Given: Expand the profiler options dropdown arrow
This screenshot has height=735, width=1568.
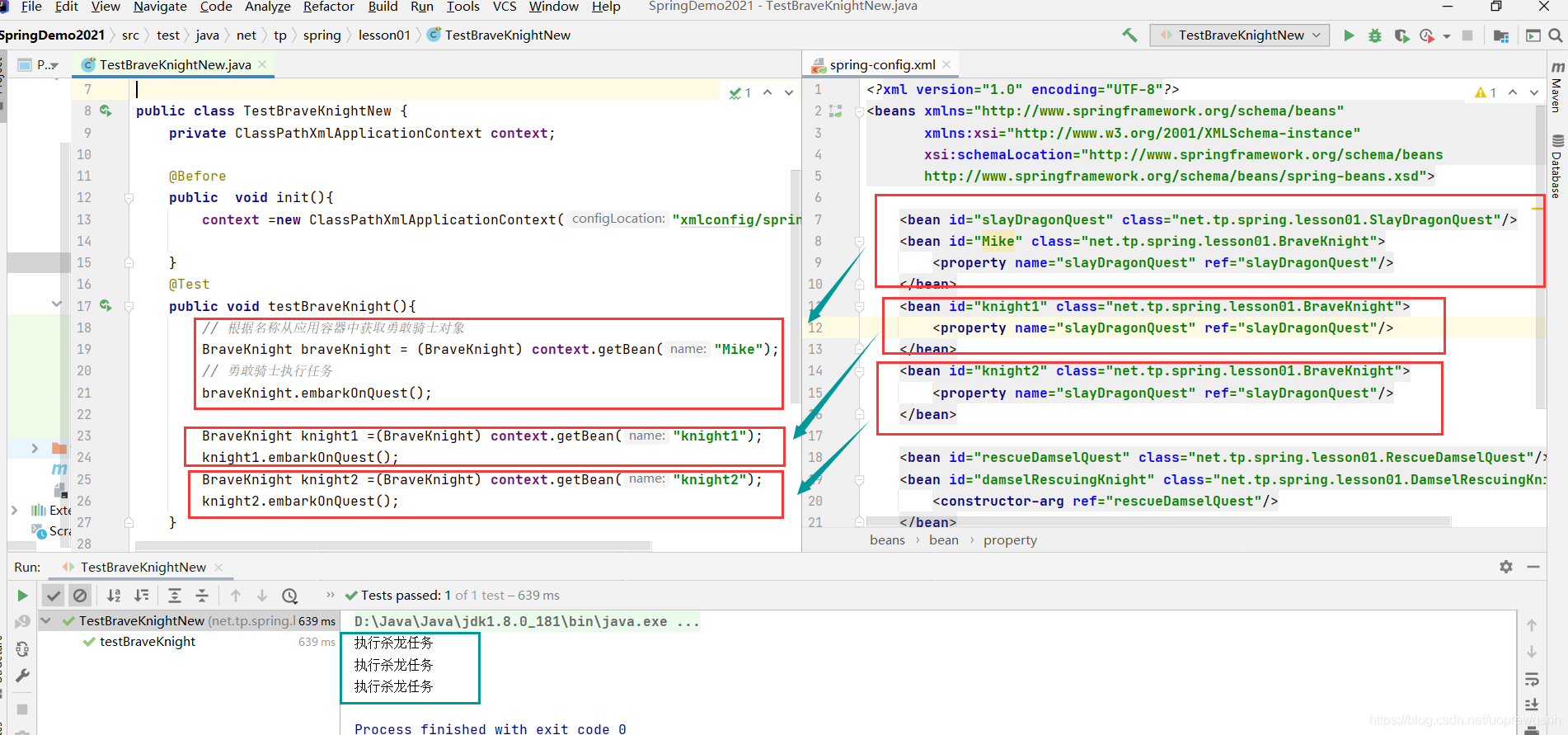Looking at the screenshot, I should (x=1447, y=36).
